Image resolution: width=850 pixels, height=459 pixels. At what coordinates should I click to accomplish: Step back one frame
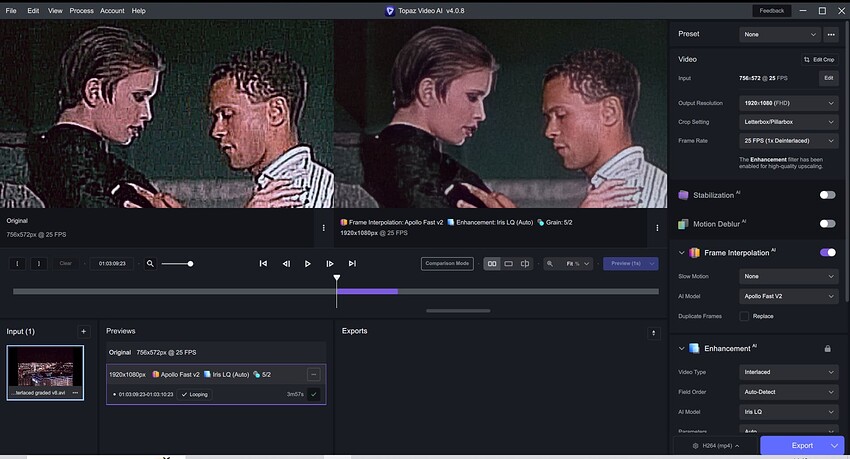(286, 263)
